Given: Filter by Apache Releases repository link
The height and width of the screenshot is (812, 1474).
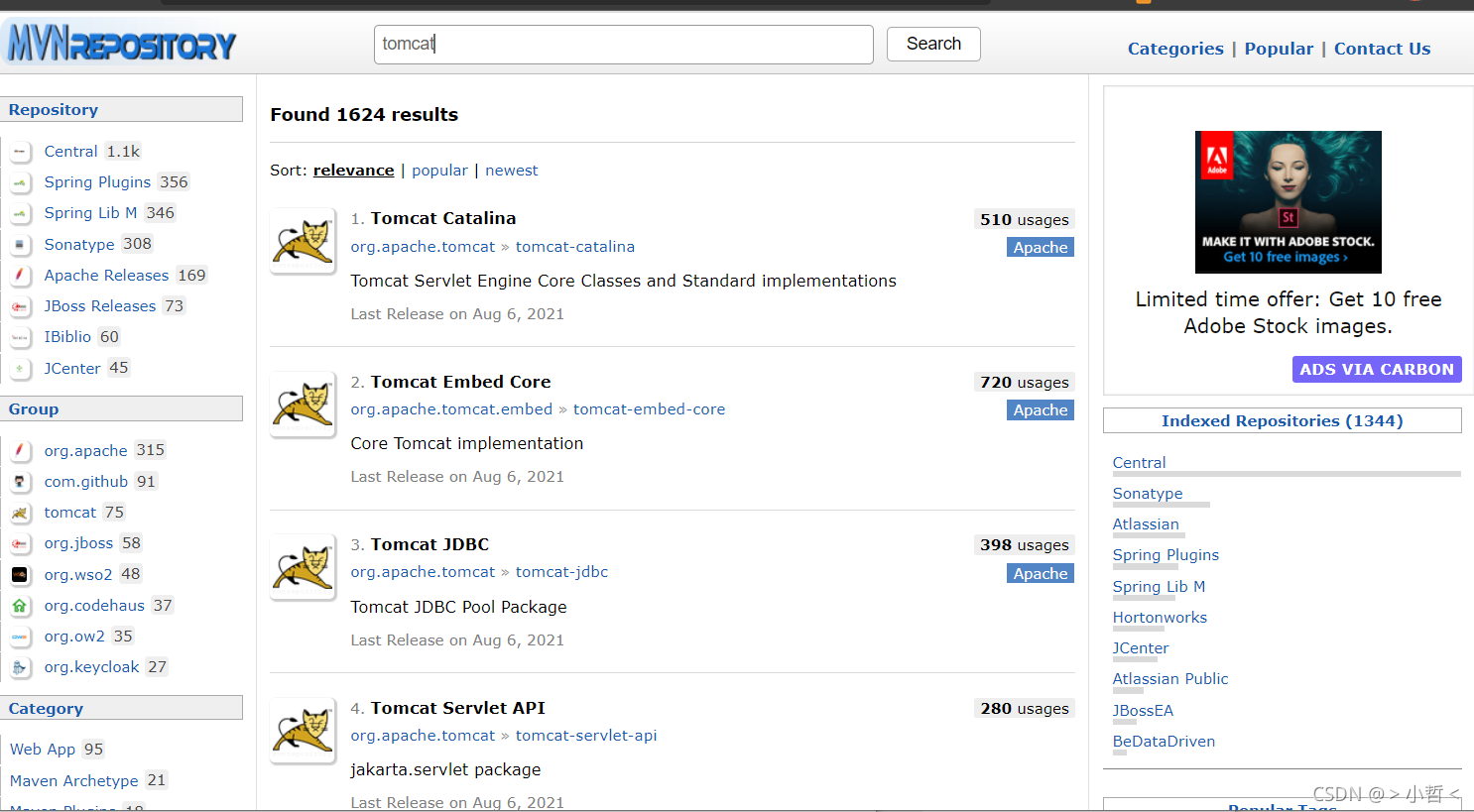Looking at the screenshot, I should click(x=106, y=276).
